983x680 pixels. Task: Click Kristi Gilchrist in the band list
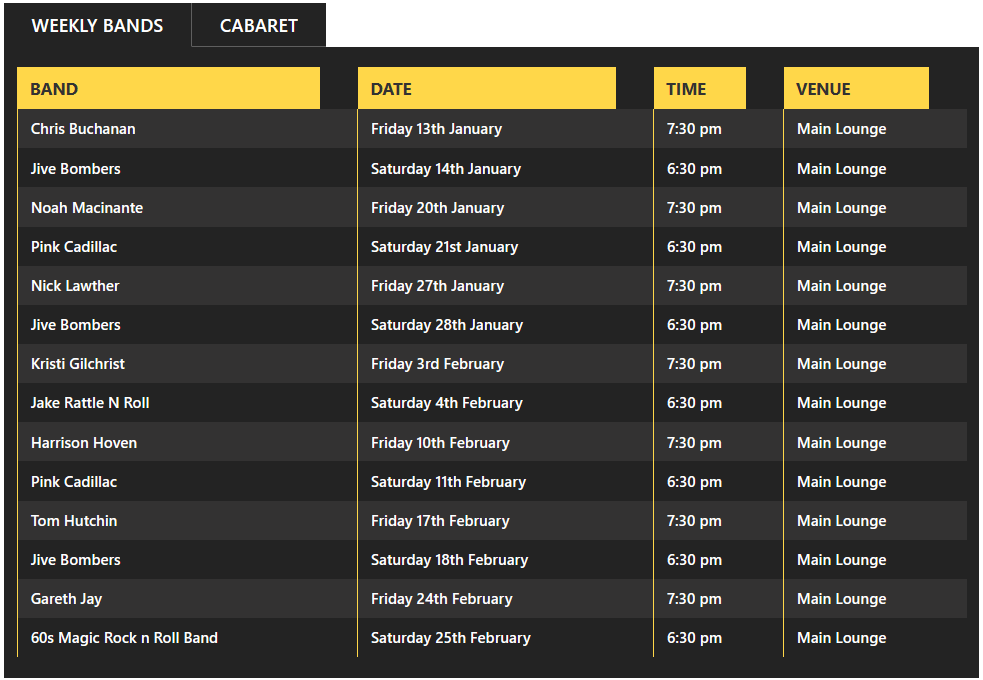pos(78,364)
